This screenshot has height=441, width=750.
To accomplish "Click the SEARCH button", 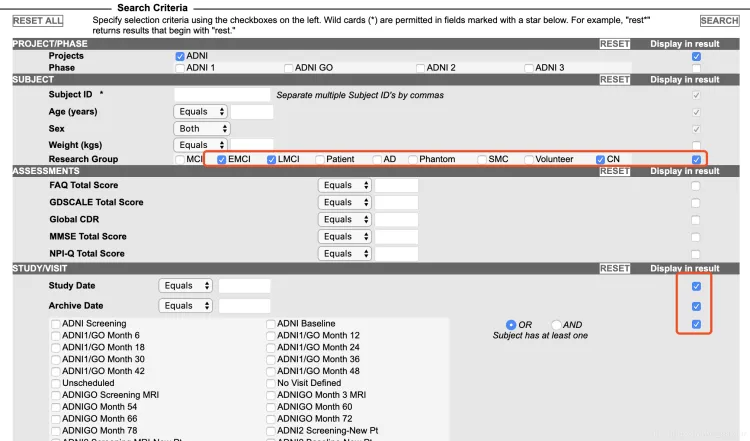I will 719,20.
